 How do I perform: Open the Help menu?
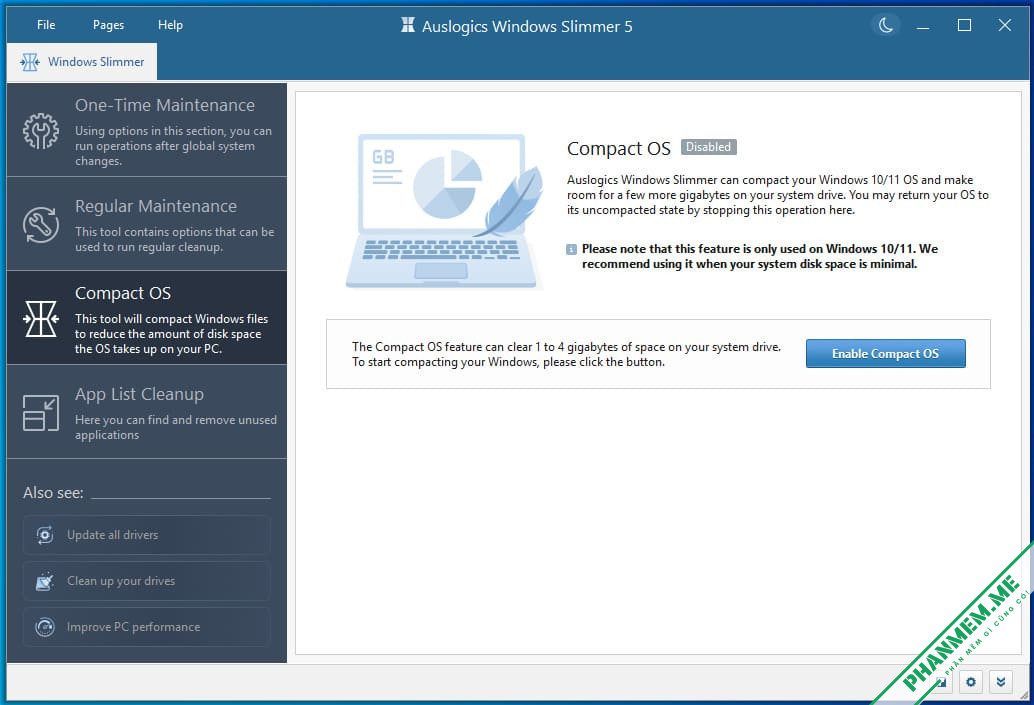(170, 25)
